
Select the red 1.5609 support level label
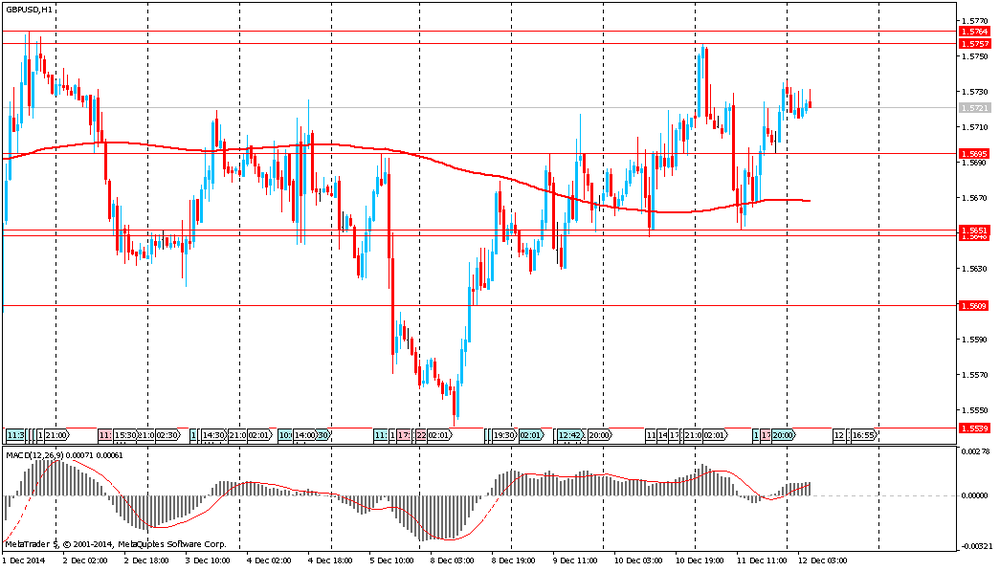point(973,305)
